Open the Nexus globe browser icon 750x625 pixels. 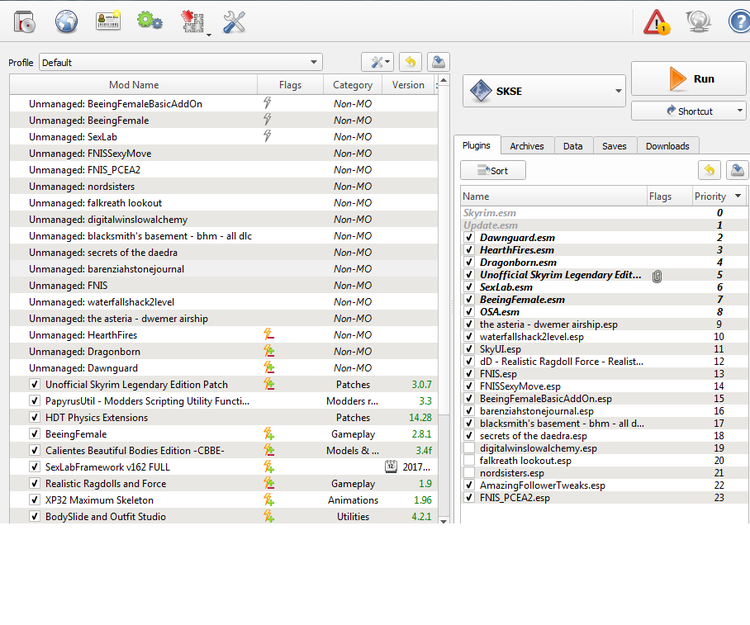point(66,22)
